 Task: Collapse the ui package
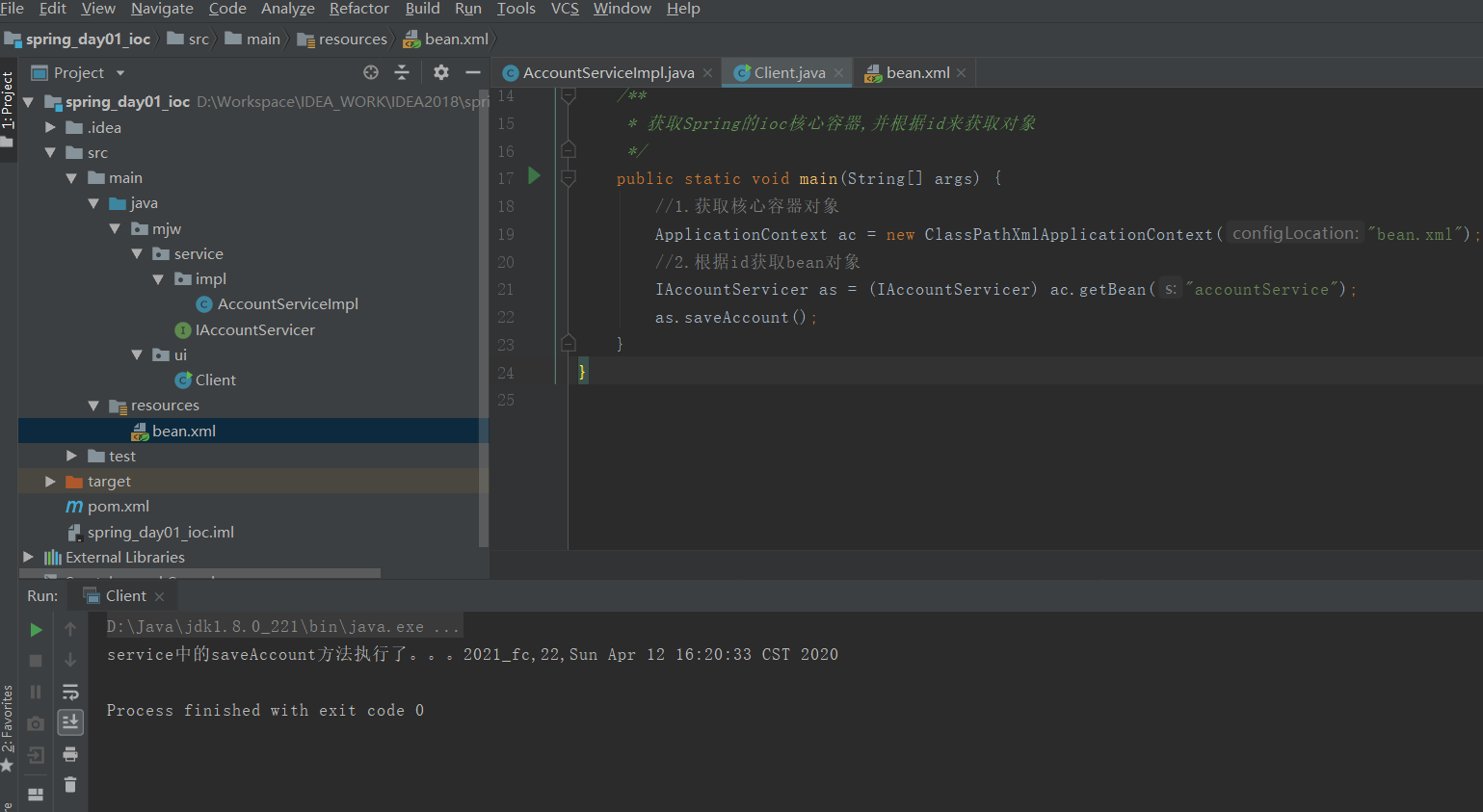point(137,354)
